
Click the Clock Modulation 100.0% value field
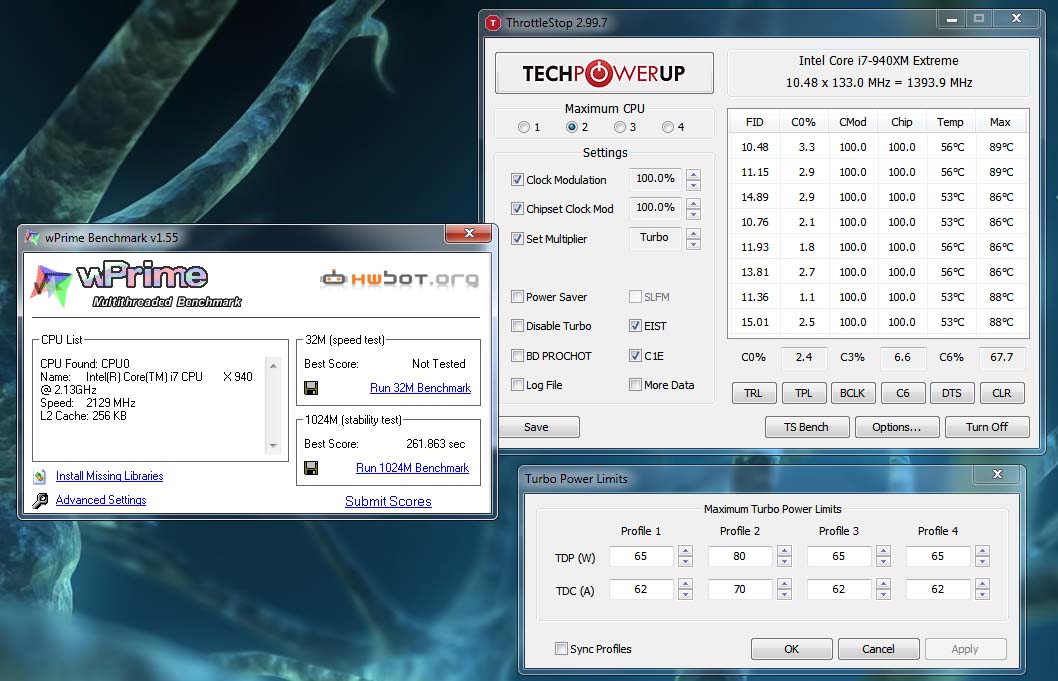[x=655, y=179]
